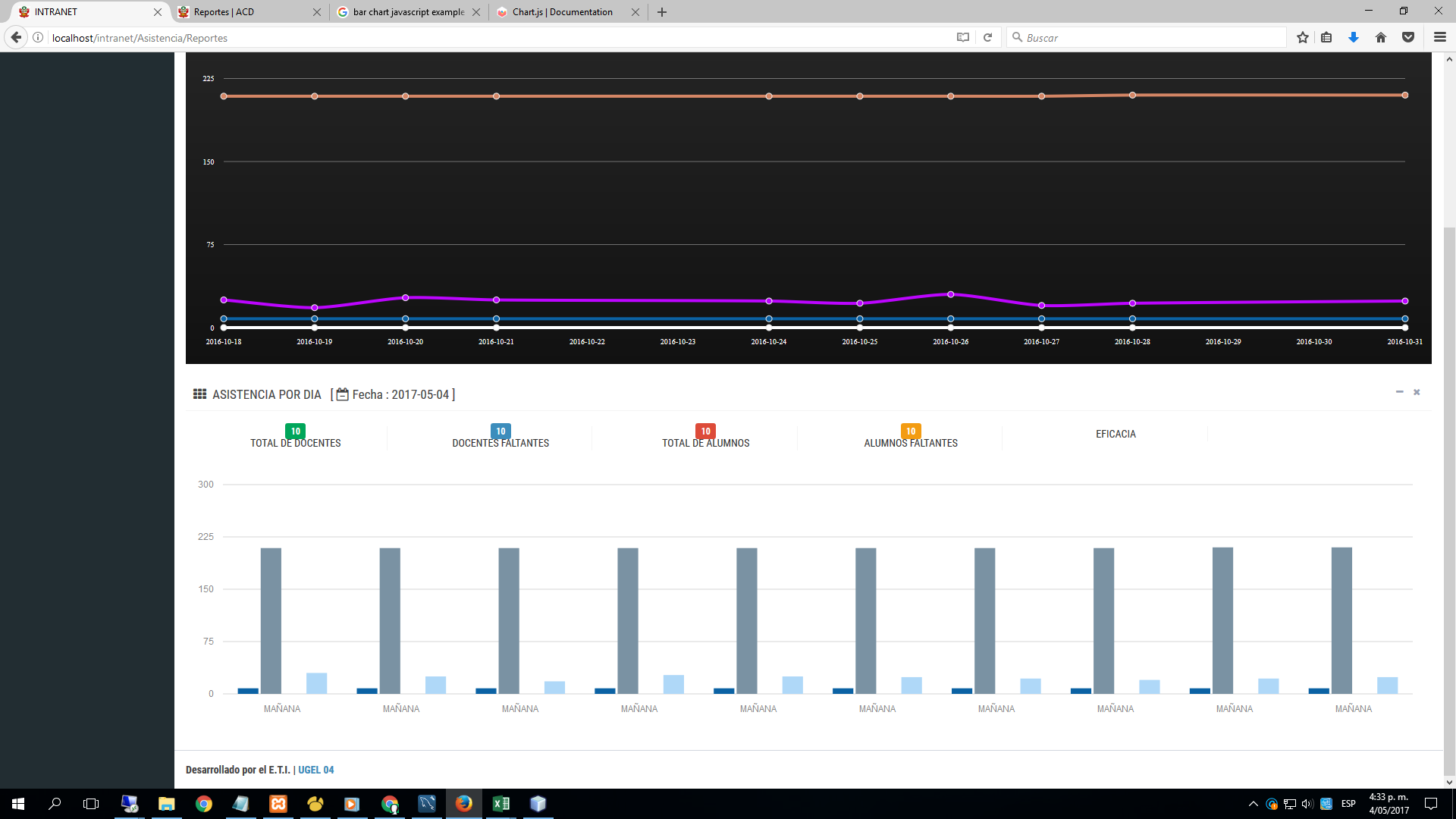
Task: Close the bar chart javascript example tab
Action: coord(476,12)
